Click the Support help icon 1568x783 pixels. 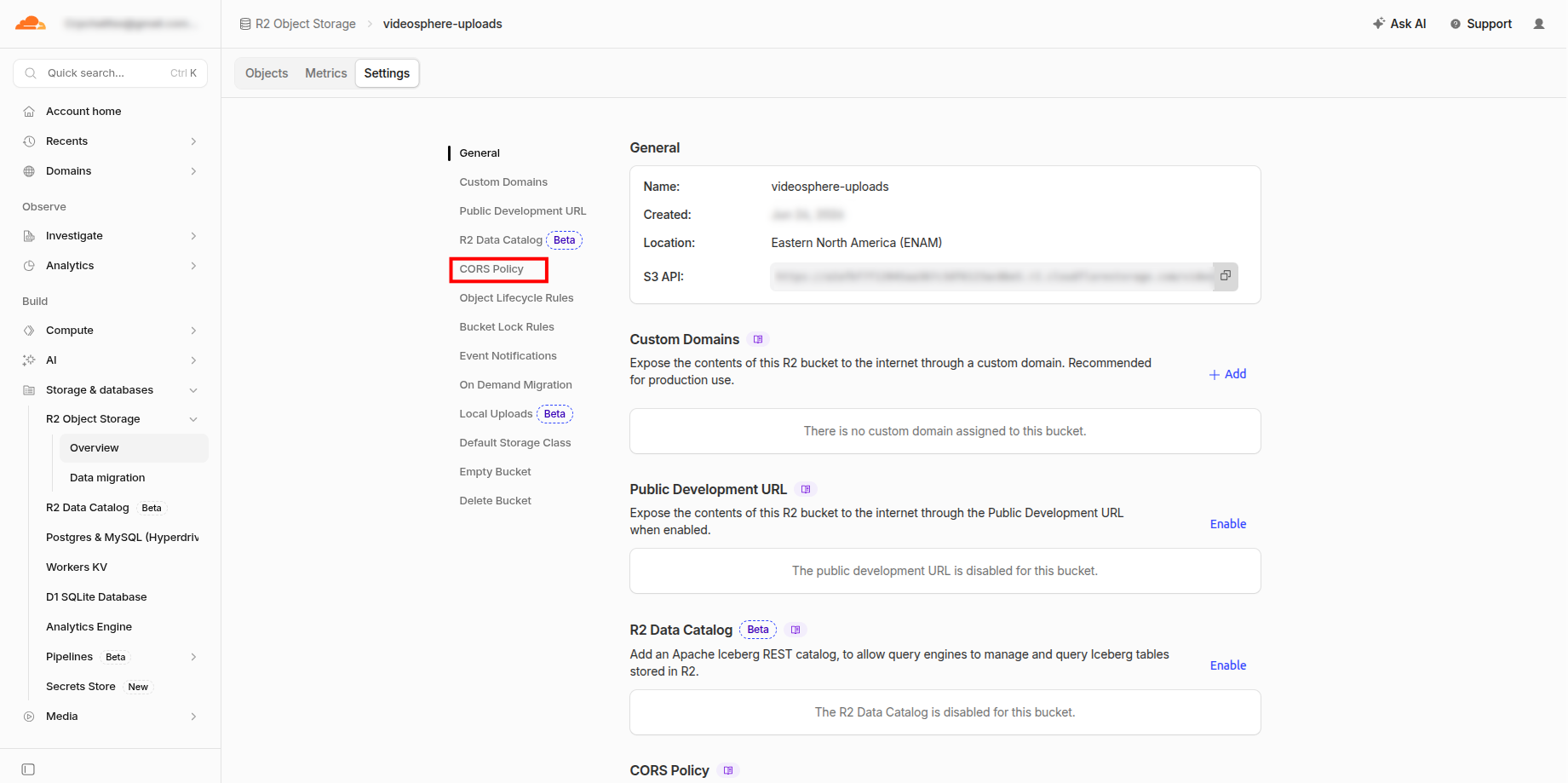(1456, 24)
